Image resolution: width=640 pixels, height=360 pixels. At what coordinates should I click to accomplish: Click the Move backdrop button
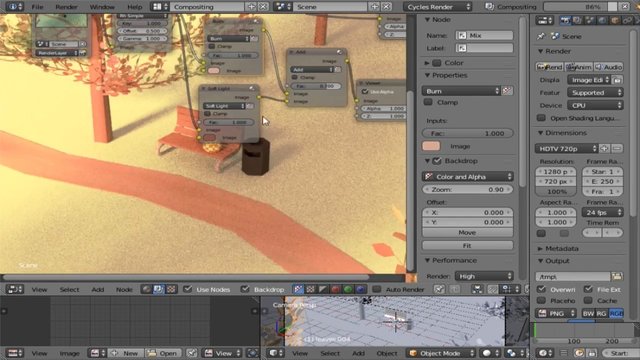(467, 232)
